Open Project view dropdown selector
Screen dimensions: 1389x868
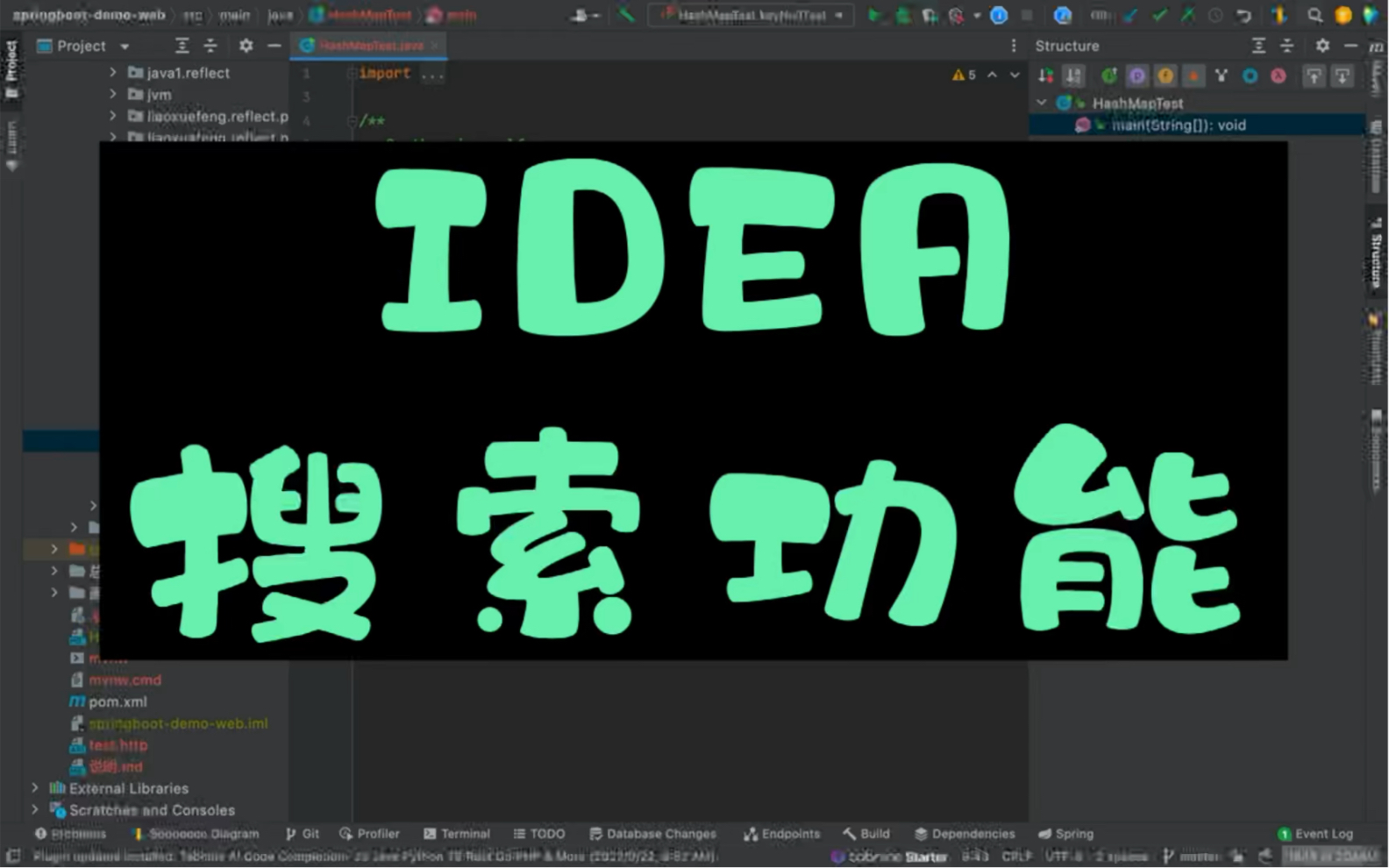click(83, 46)
